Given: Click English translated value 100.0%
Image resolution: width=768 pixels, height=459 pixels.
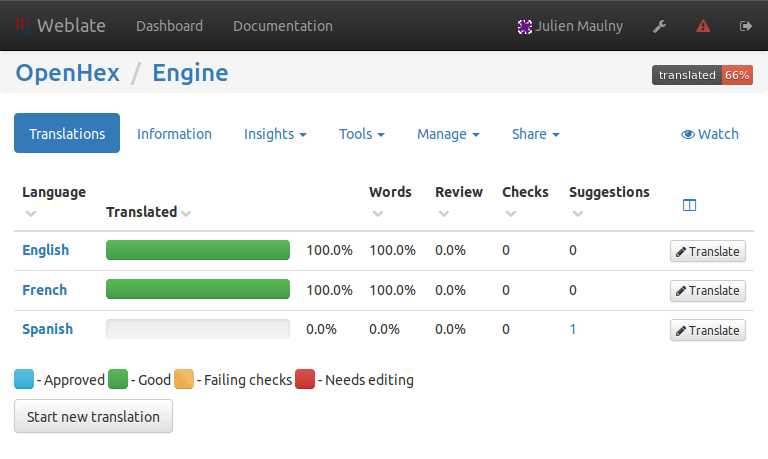Looking at the screenshot, I should tap(330, 250).
